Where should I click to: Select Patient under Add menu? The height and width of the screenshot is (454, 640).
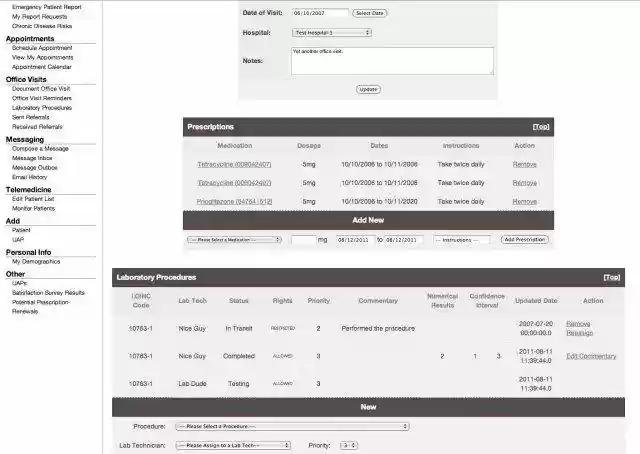point(21,230)
